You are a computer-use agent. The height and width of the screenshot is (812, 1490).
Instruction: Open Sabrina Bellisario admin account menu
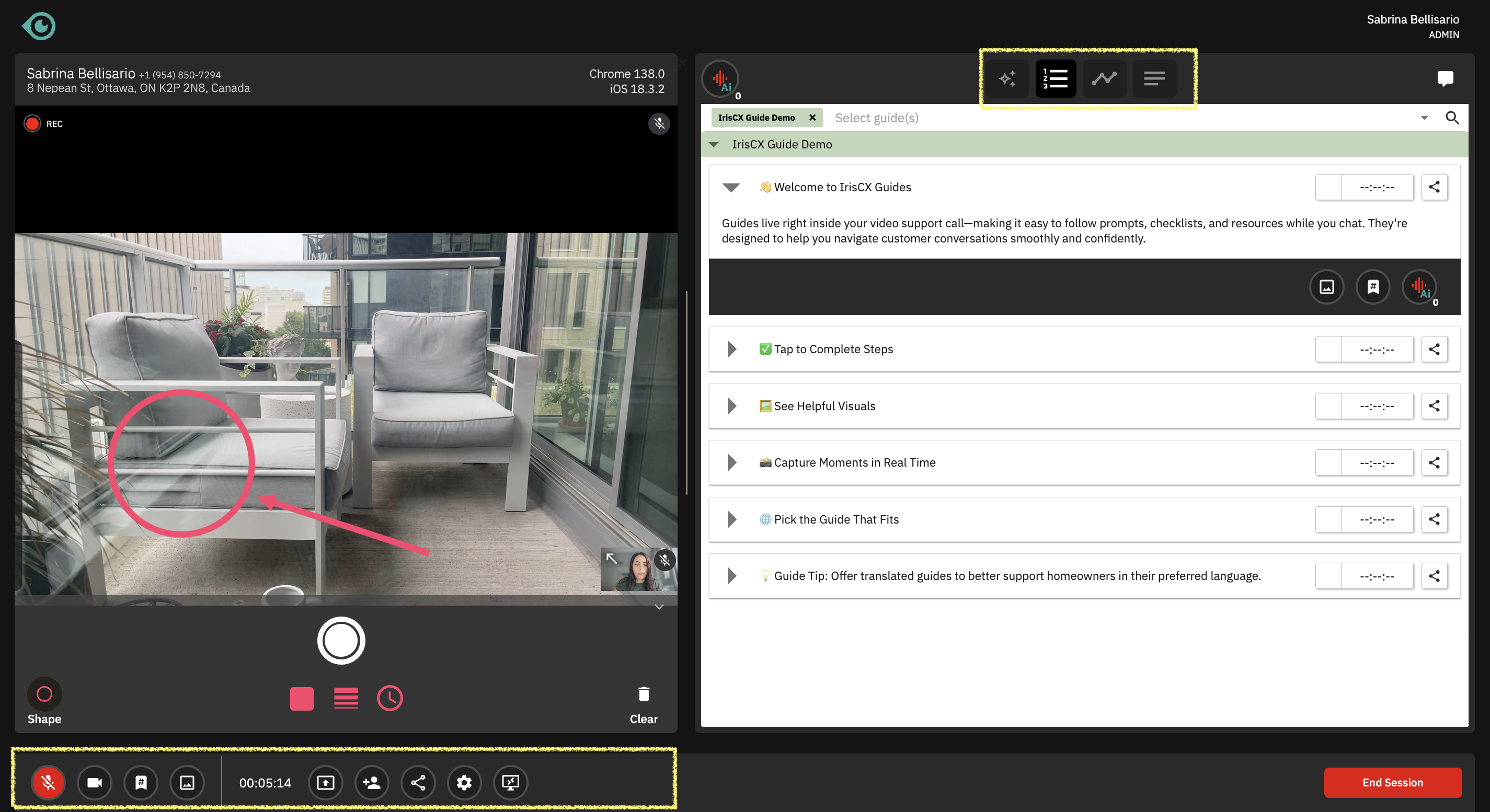1413,26
